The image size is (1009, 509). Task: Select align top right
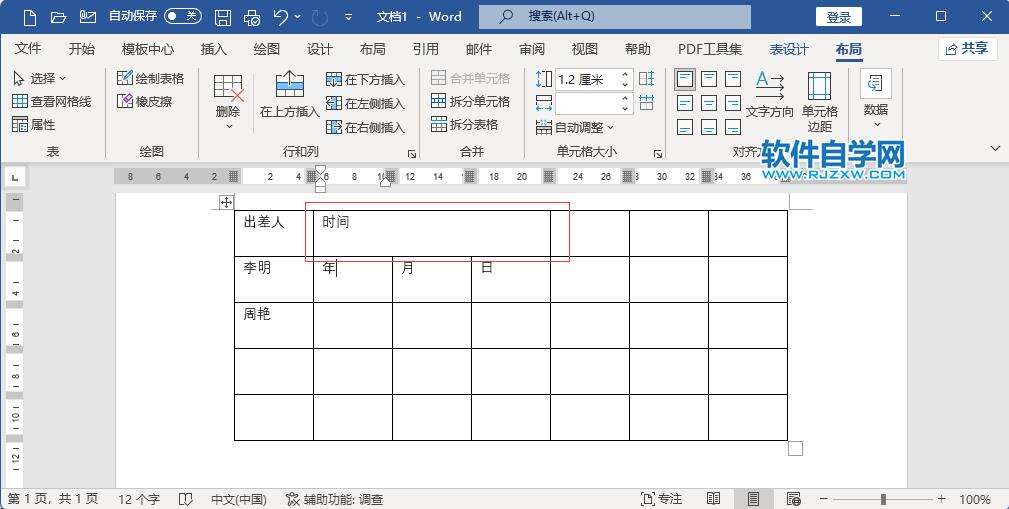tap(733, 79)
